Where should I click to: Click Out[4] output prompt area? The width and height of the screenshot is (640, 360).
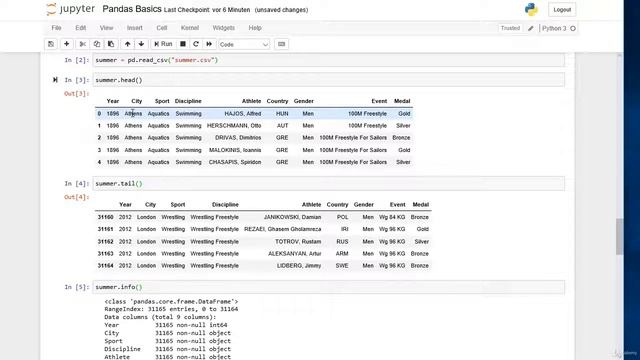(x=76, y=197)
